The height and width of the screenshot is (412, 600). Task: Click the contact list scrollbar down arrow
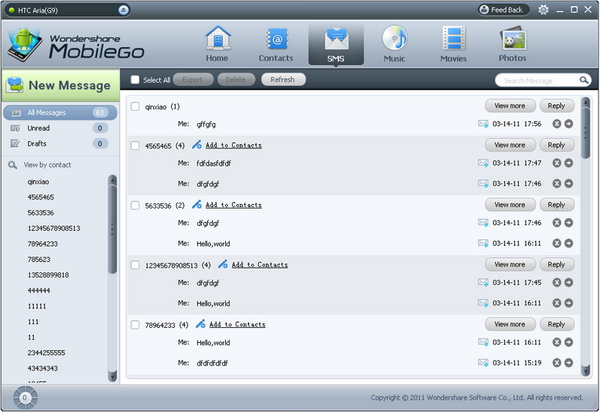tap(112, 376)
